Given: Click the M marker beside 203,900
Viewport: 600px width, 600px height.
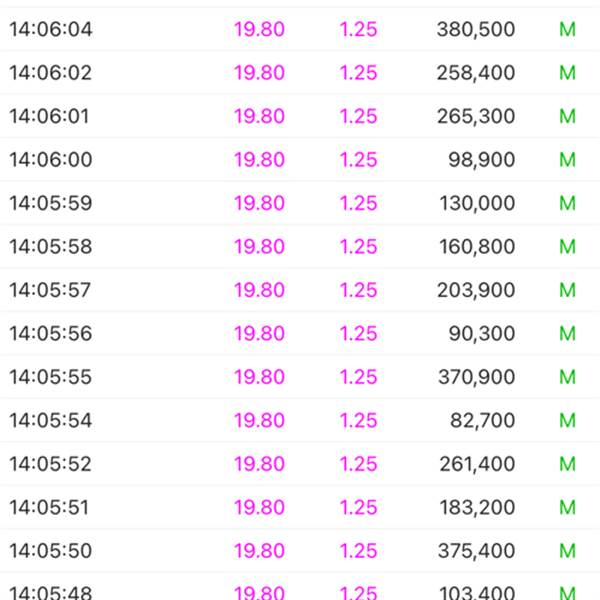Looking at the screenshot, I should point(567,290).
